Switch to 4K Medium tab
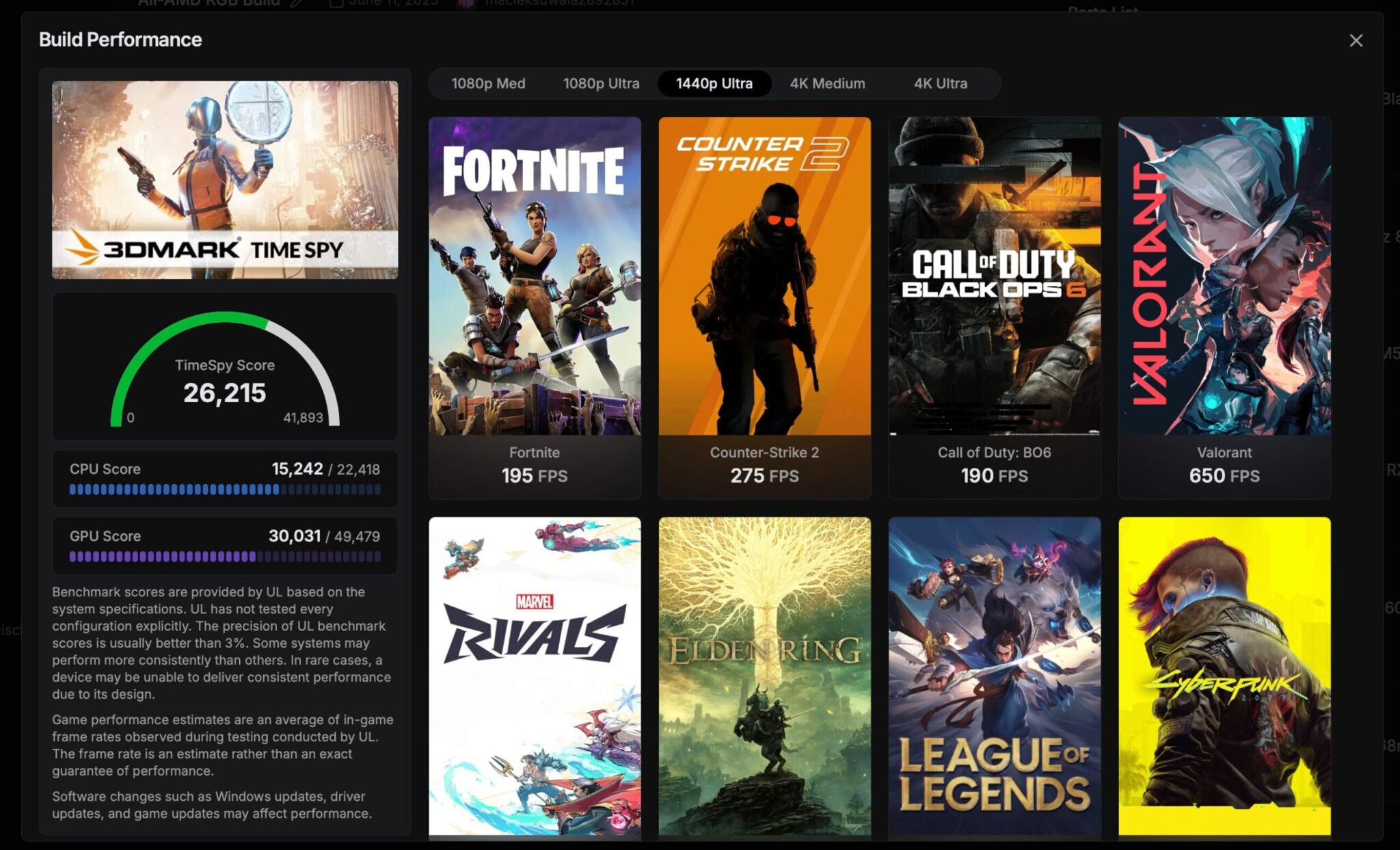The height and width of the screenshot is (850, 1400). pyautogui.click(x=827, y=83)
